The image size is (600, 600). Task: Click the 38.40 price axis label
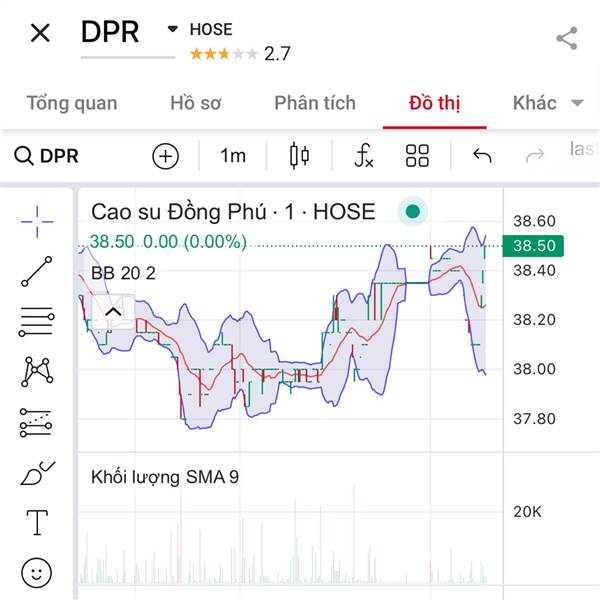534,271
